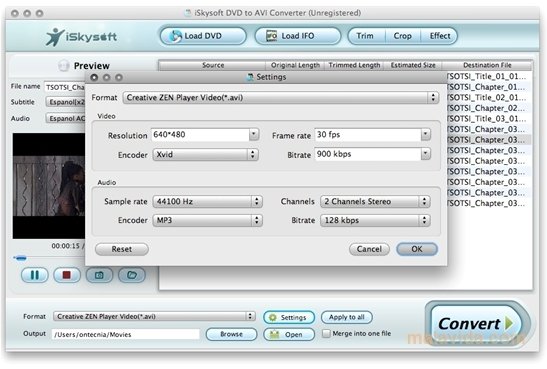Click the Browse button

[x=231, y=334]
